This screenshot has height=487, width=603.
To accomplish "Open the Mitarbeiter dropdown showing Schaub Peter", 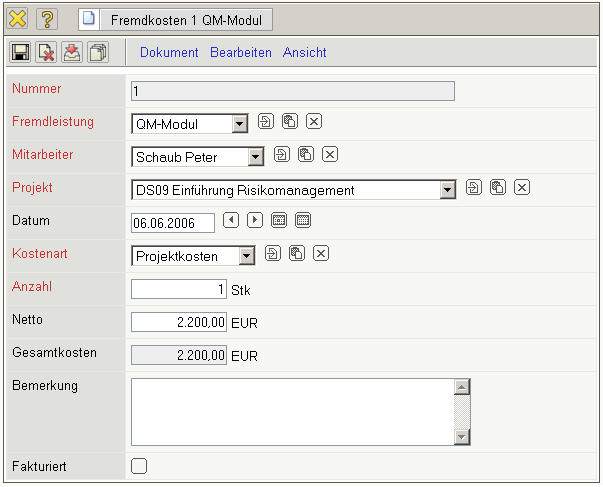I will 256,157.
